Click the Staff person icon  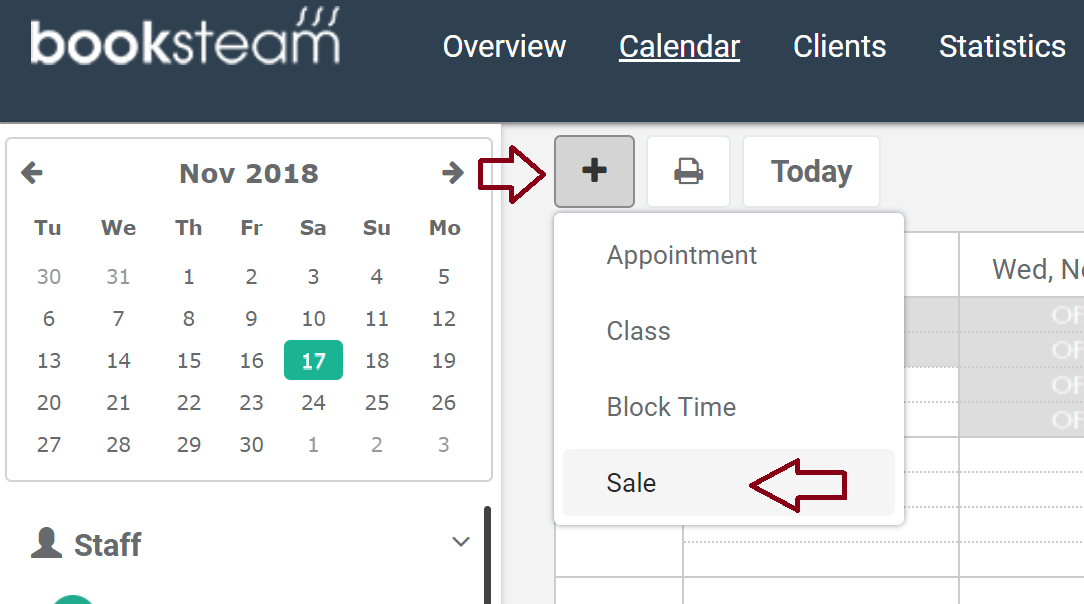coord(46,543)
